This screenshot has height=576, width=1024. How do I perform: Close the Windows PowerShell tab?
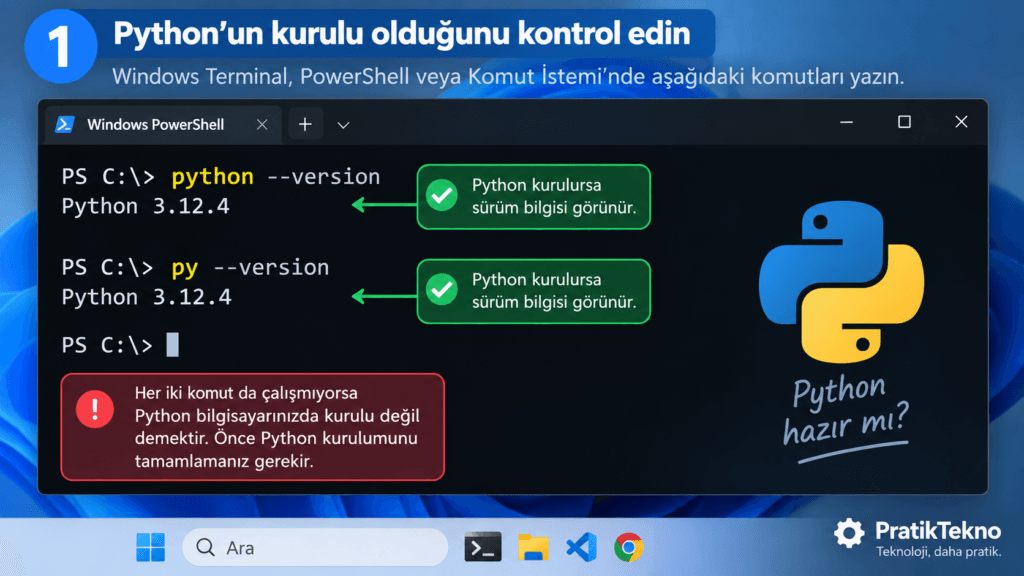coord(262,124)
